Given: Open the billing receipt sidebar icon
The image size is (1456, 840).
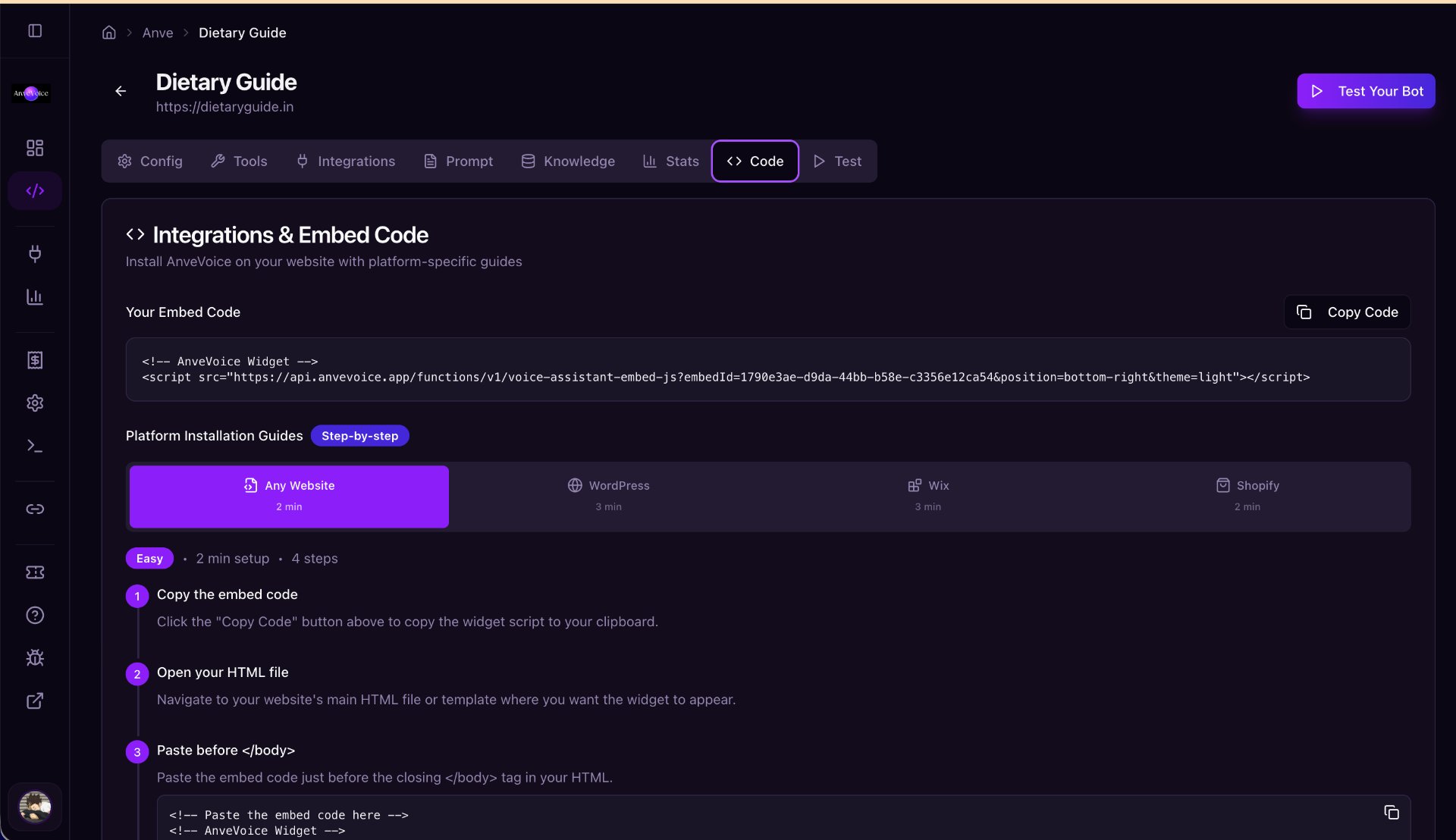Looking at the screenshot, I should click(35, 360).
